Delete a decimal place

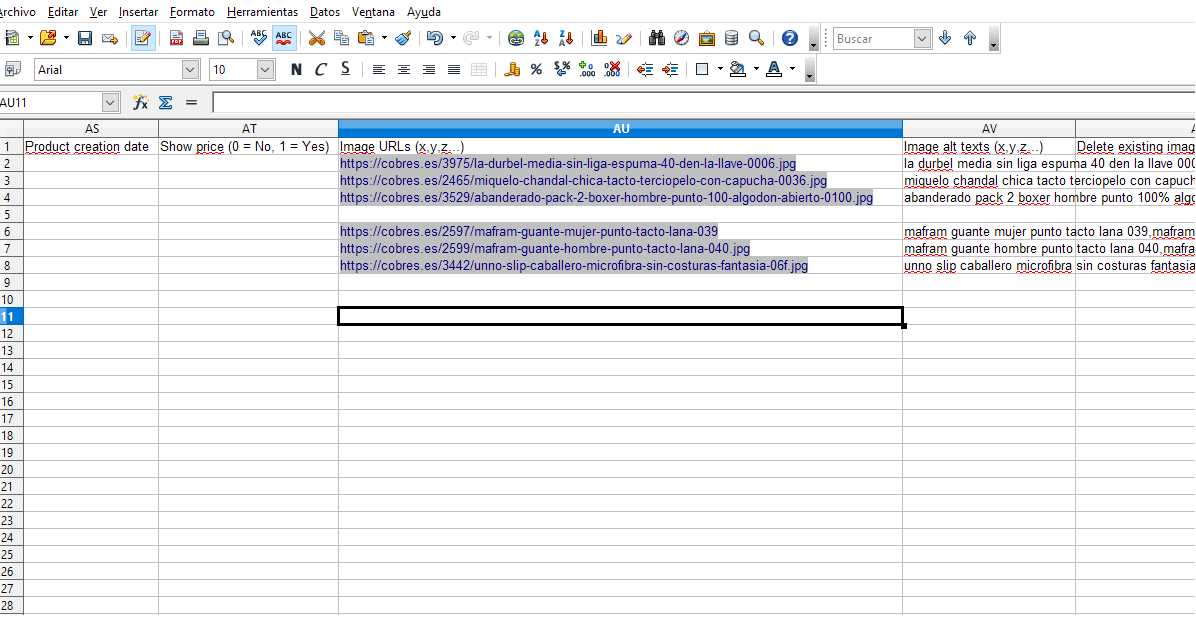(x=612, y=69)
